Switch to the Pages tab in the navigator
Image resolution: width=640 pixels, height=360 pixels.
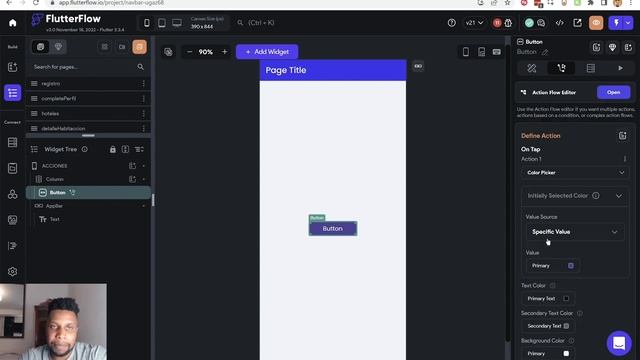40,47
